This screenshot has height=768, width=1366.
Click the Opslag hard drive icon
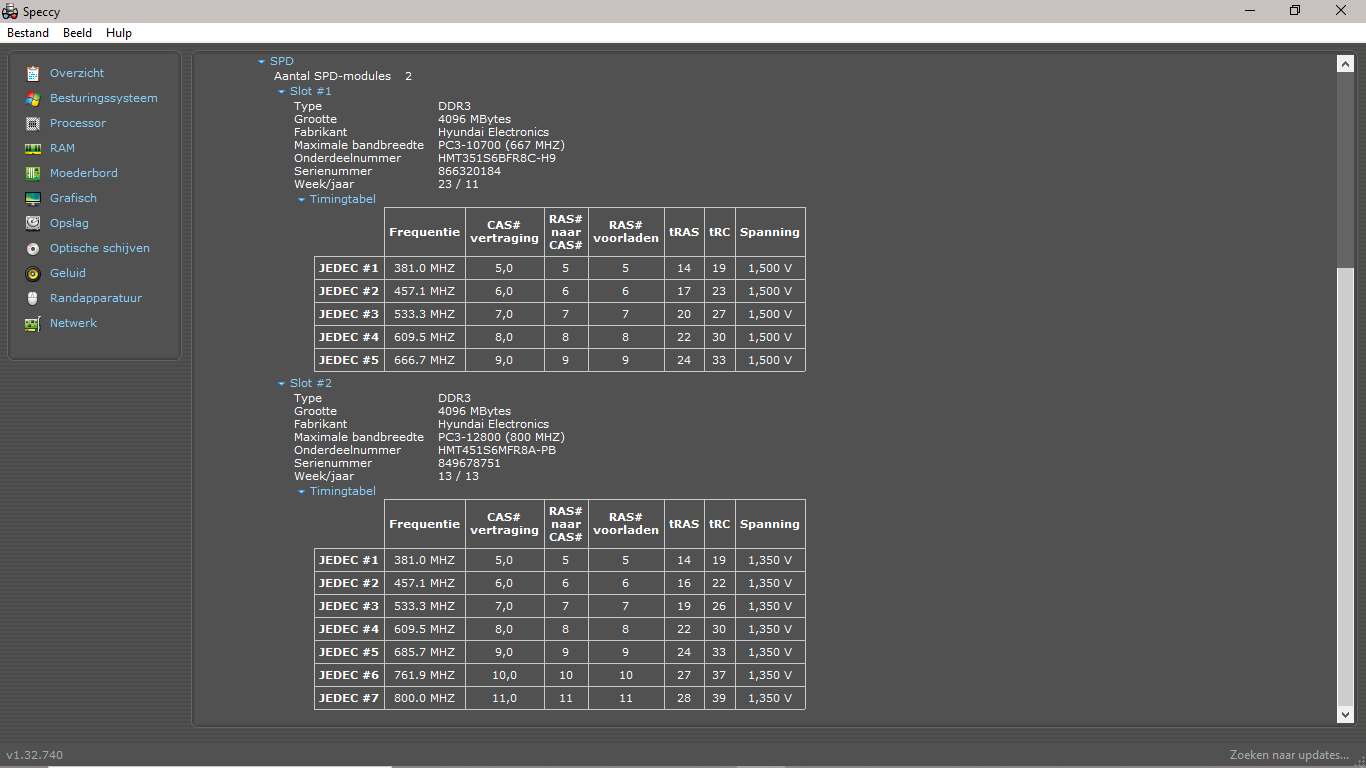33,223
